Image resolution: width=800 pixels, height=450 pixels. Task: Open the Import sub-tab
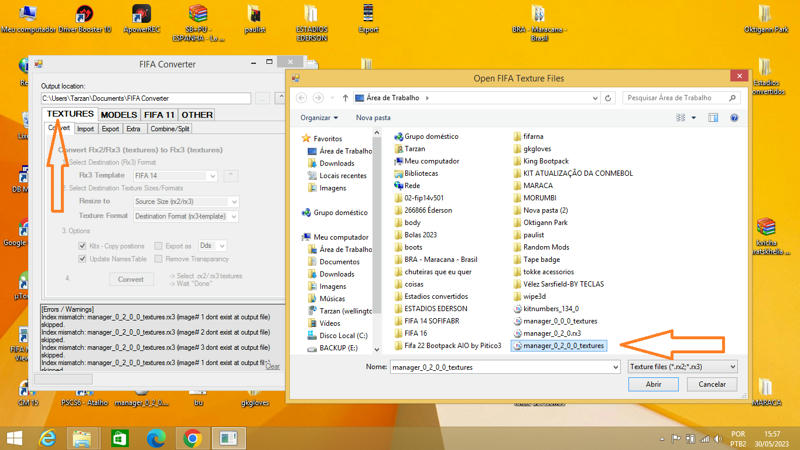(86, 129)
